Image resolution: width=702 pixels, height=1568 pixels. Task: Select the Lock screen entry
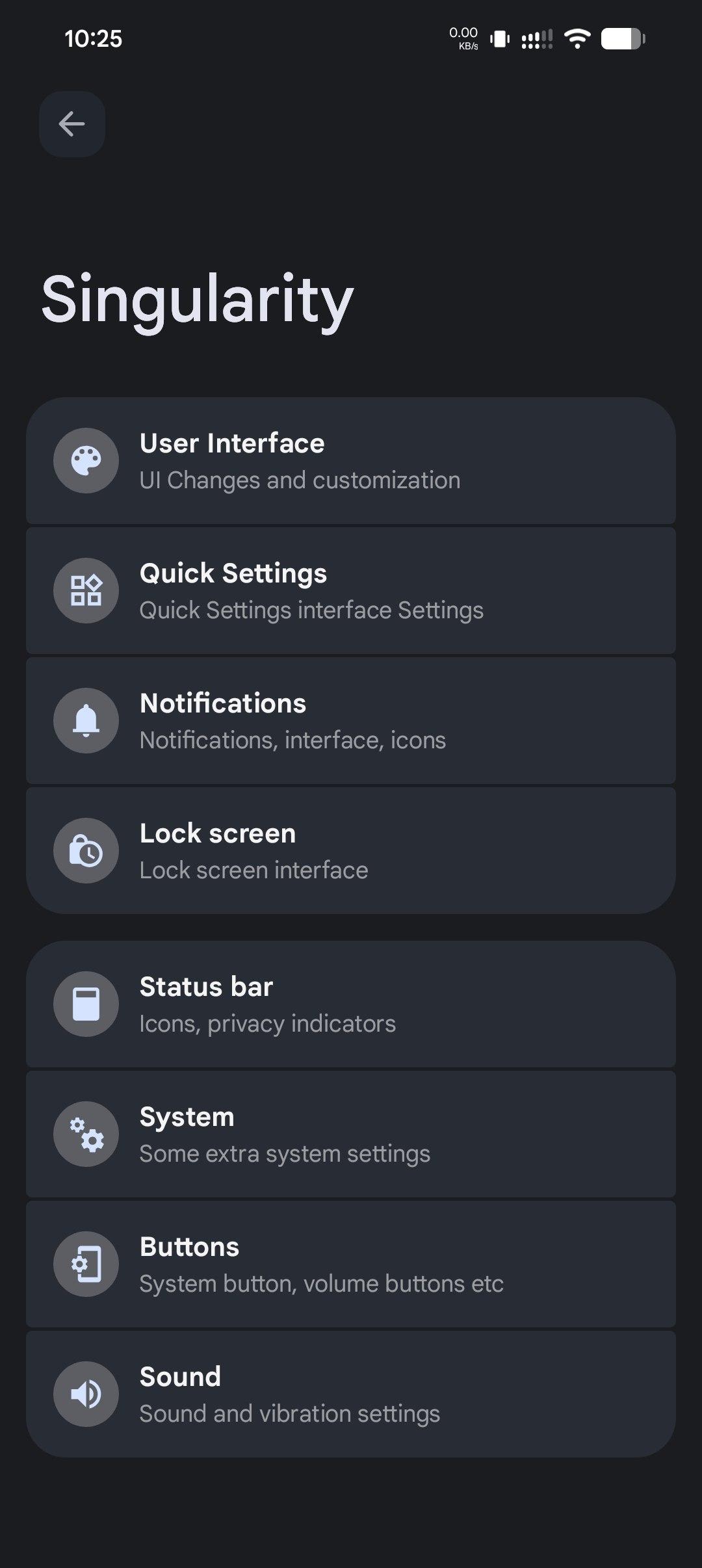pos(351,851)
